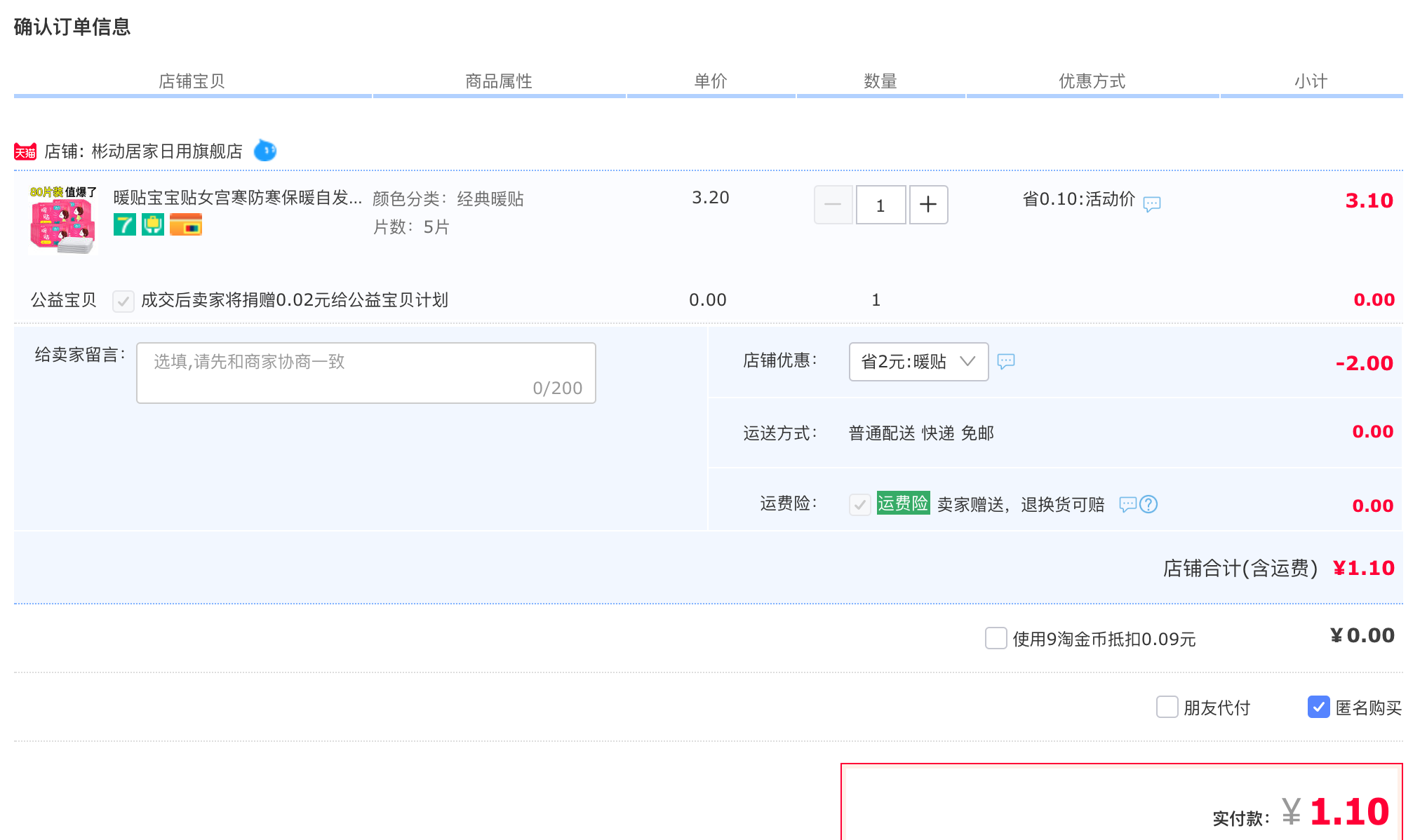Click the 店铺宝贝 column header

(x=192, y=81)
